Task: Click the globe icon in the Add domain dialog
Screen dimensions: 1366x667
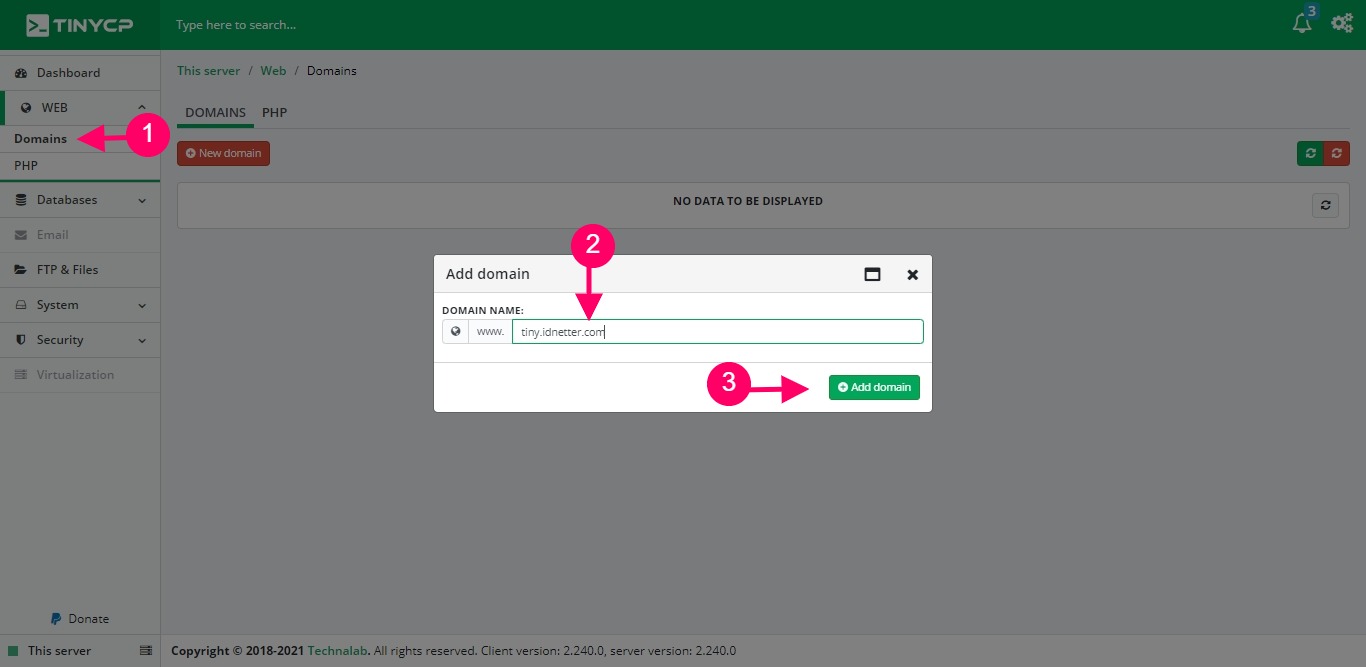Action: pyautogui.click(x=456, y=331)
